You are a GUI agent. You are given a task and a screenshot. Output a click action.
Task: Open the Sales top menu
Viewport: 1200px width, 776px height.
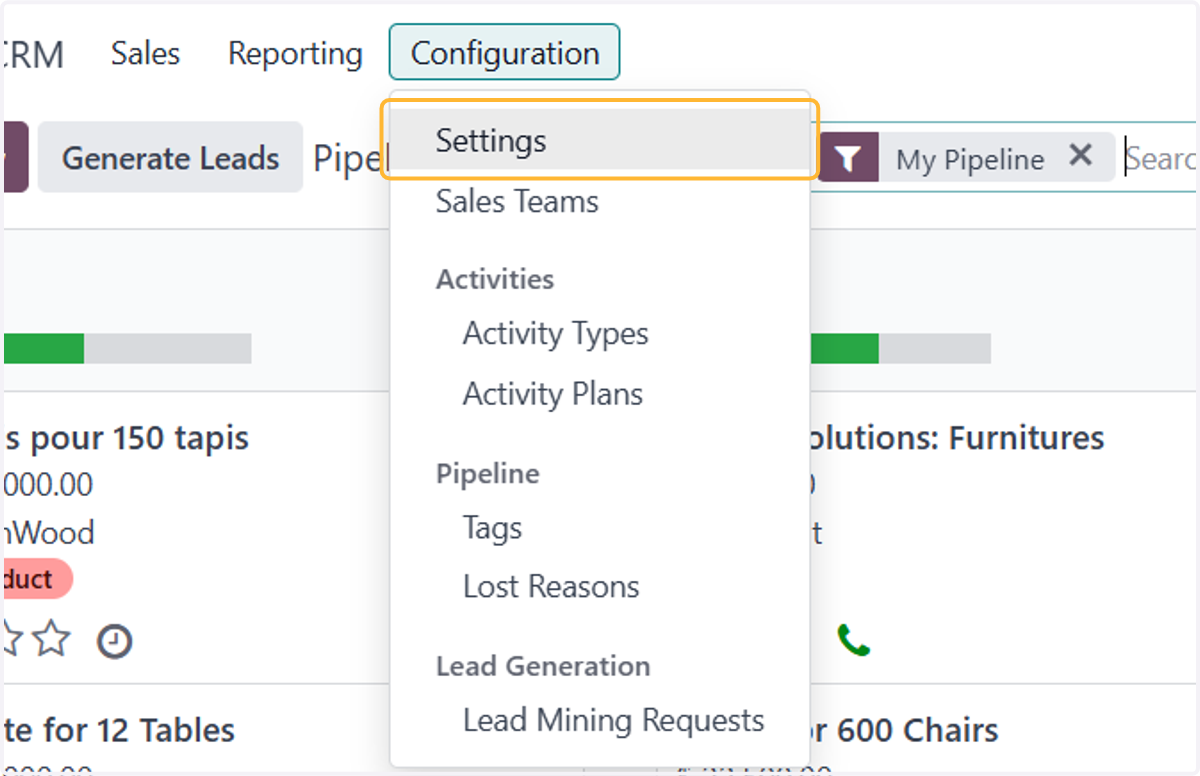(x=146, y=53)
